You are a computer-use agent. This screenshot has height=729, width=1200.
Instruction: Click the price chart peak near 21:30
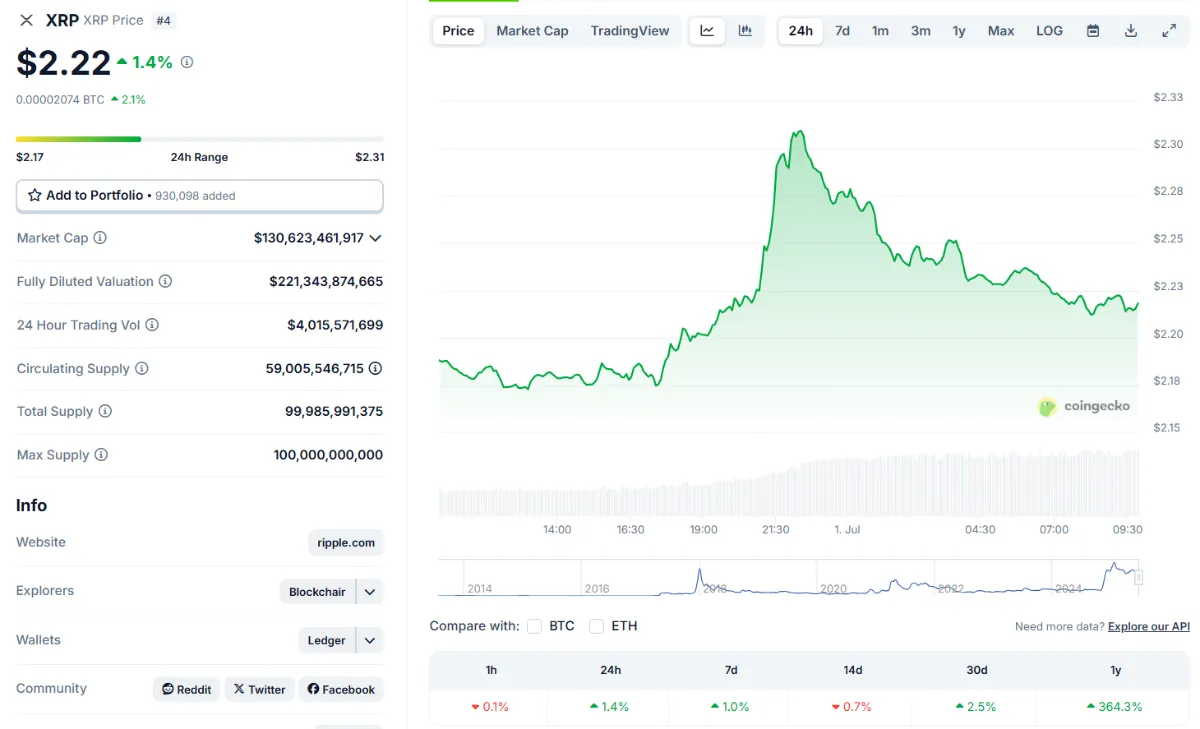[798, 132]
